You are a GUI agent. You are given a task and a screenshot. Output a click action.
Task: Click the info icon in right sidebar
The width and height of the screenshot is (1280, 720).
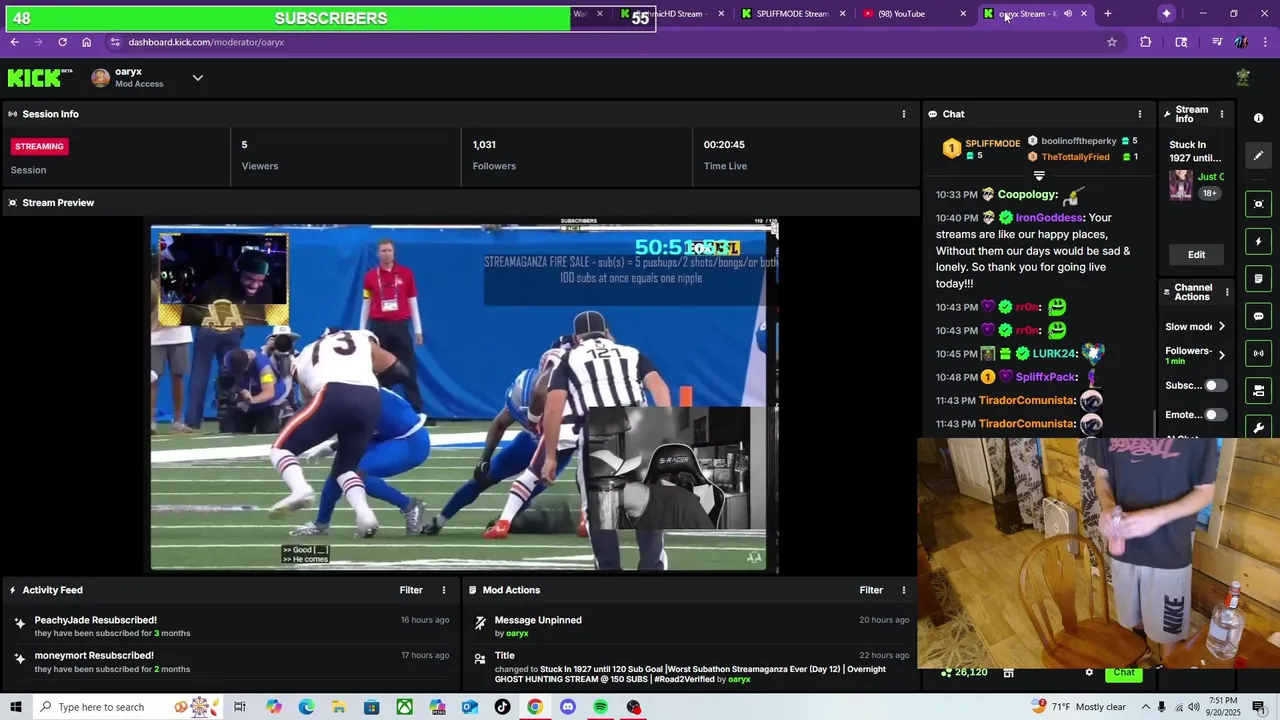click(x=1258, y=118)
